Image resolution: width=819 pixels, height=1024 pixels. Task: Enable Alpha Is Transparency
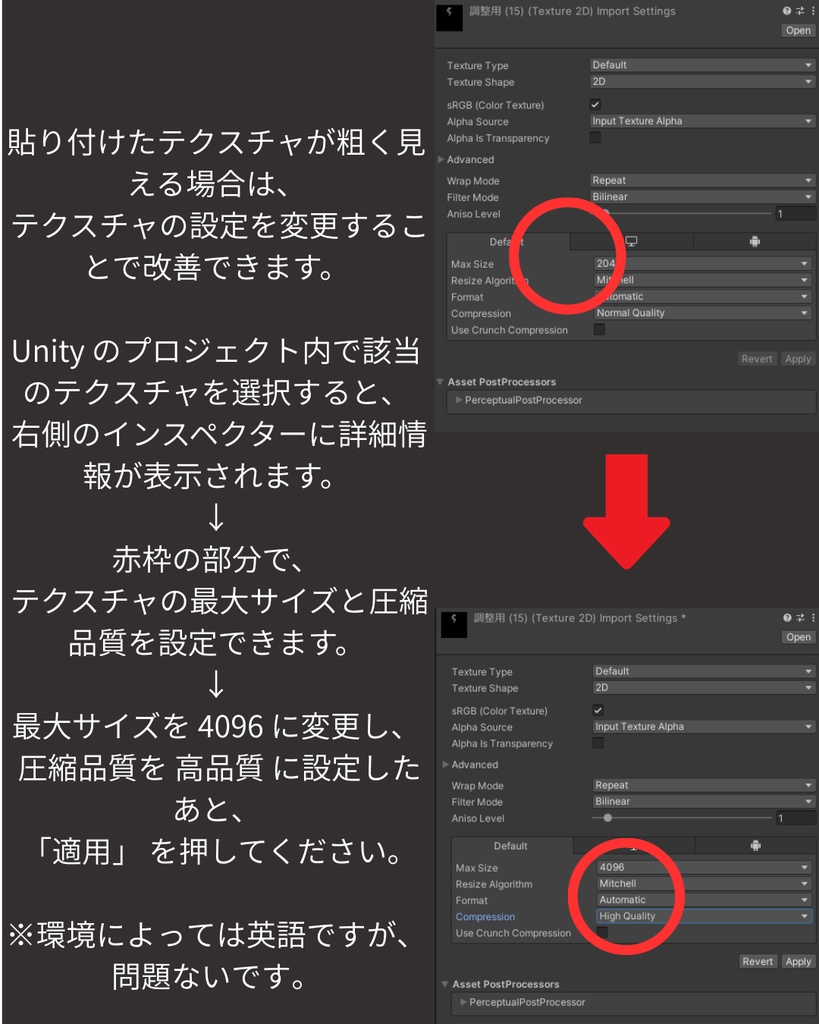coord(595,136)
